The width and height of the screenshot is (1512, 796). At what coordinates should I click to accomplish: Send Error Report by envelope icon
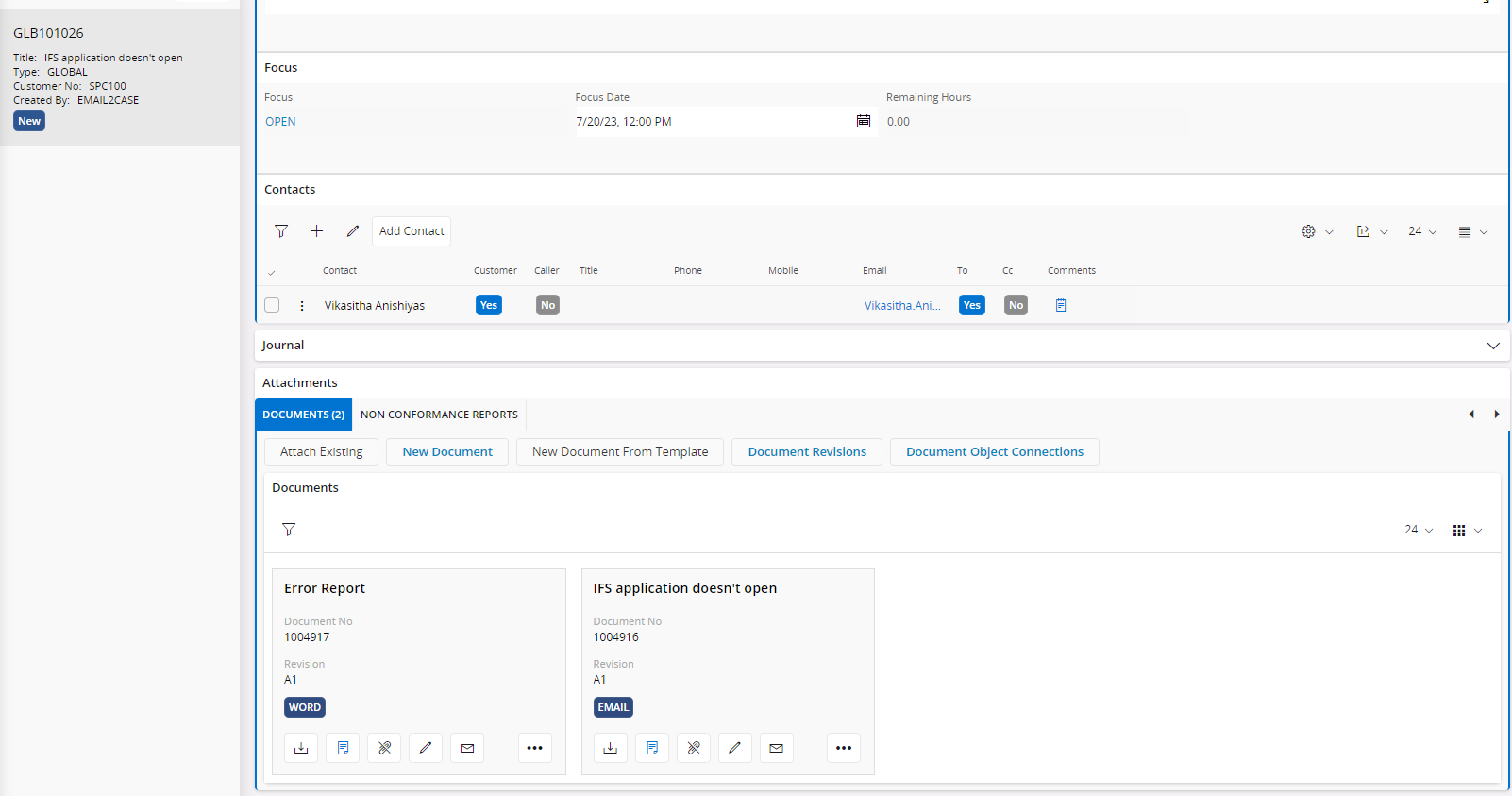[x=467, y=748]
